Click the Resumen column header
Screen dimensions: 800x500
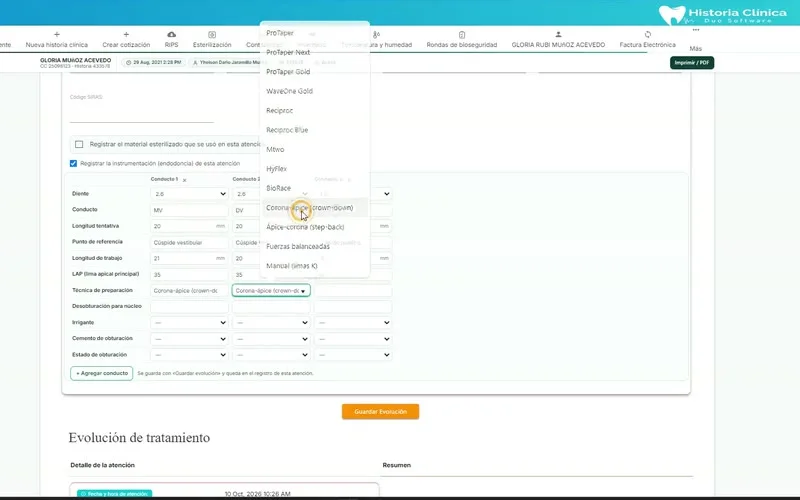[x=396, y=465]
